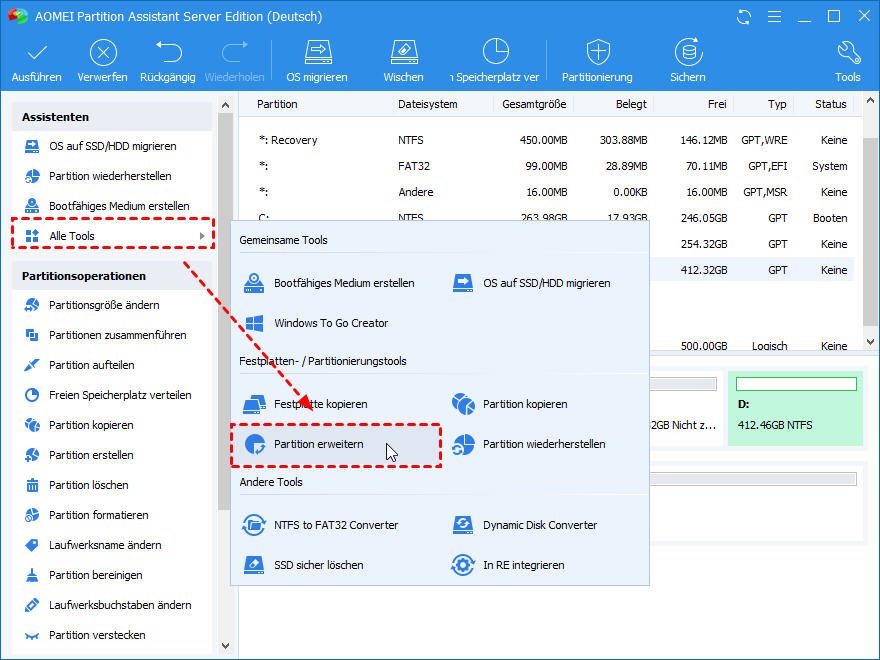Select Festplatte kopieren in the popup menu
This screenshot has height=660, width=880.
[320, 404]
